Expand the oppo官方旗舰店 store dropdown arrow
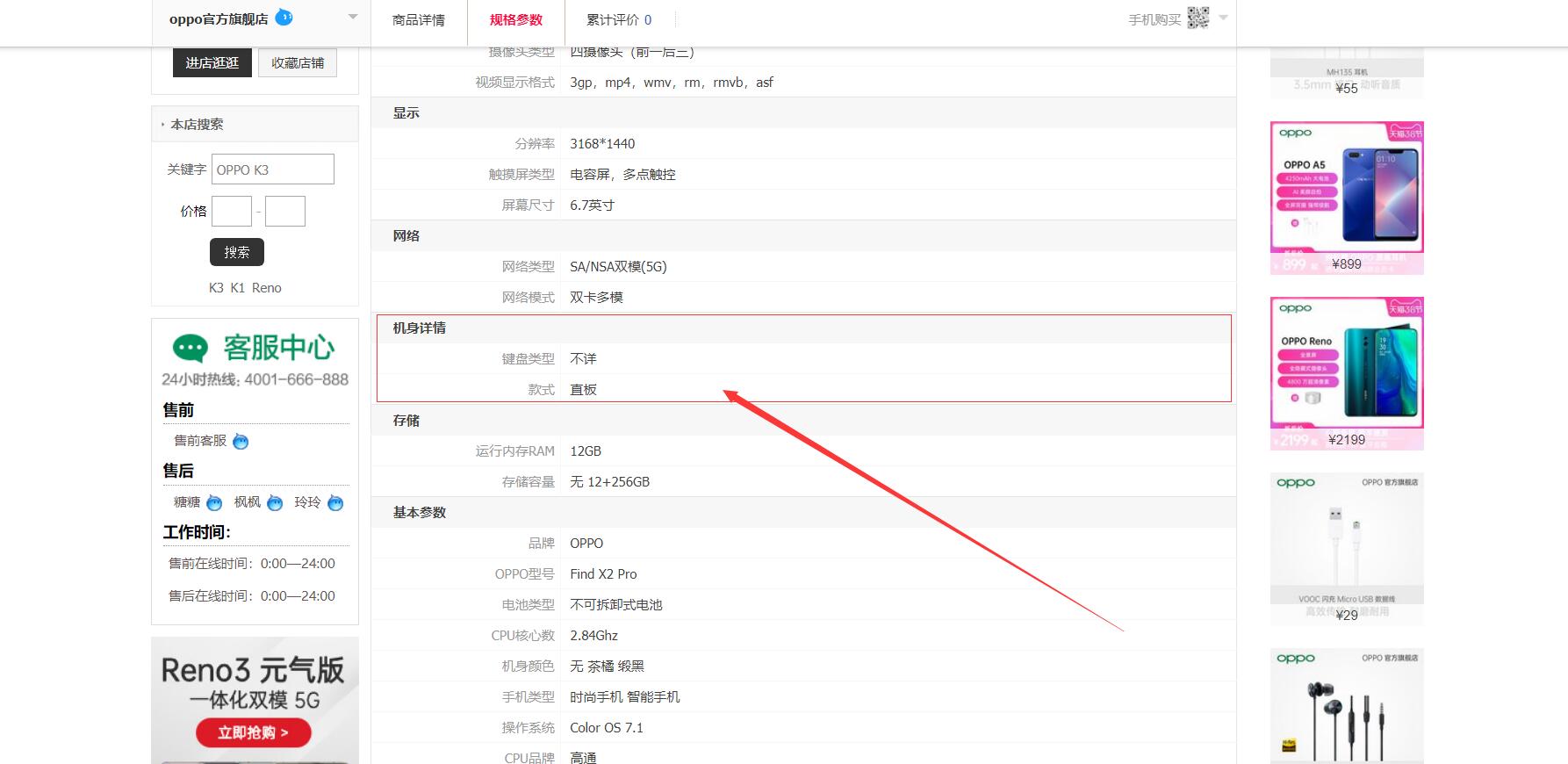 [x=353, y=17]
